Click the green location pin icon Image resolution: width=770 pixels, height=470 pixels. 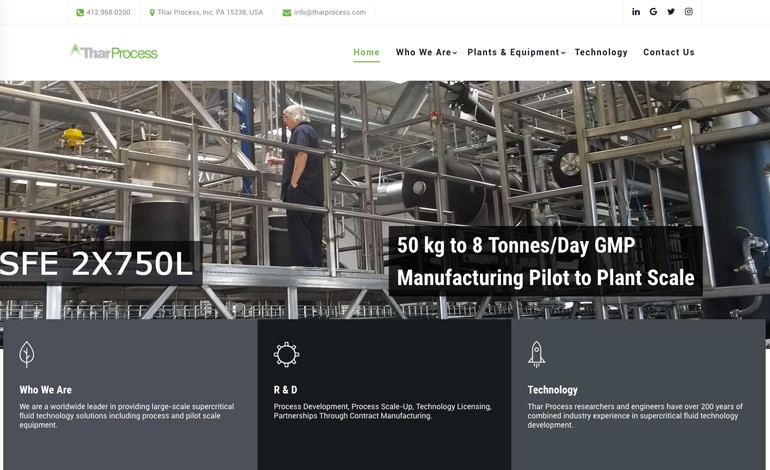tap(152, 12)
